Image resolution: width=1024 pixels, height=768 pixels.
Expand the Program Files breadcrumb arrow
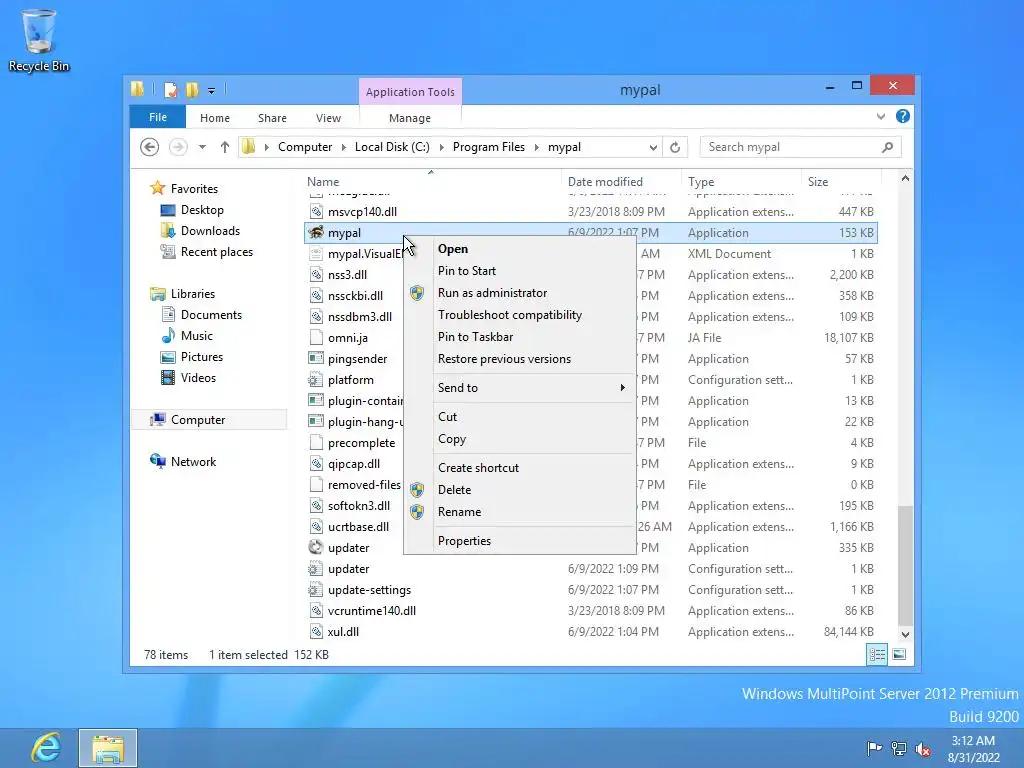click(x=537, y=148)
